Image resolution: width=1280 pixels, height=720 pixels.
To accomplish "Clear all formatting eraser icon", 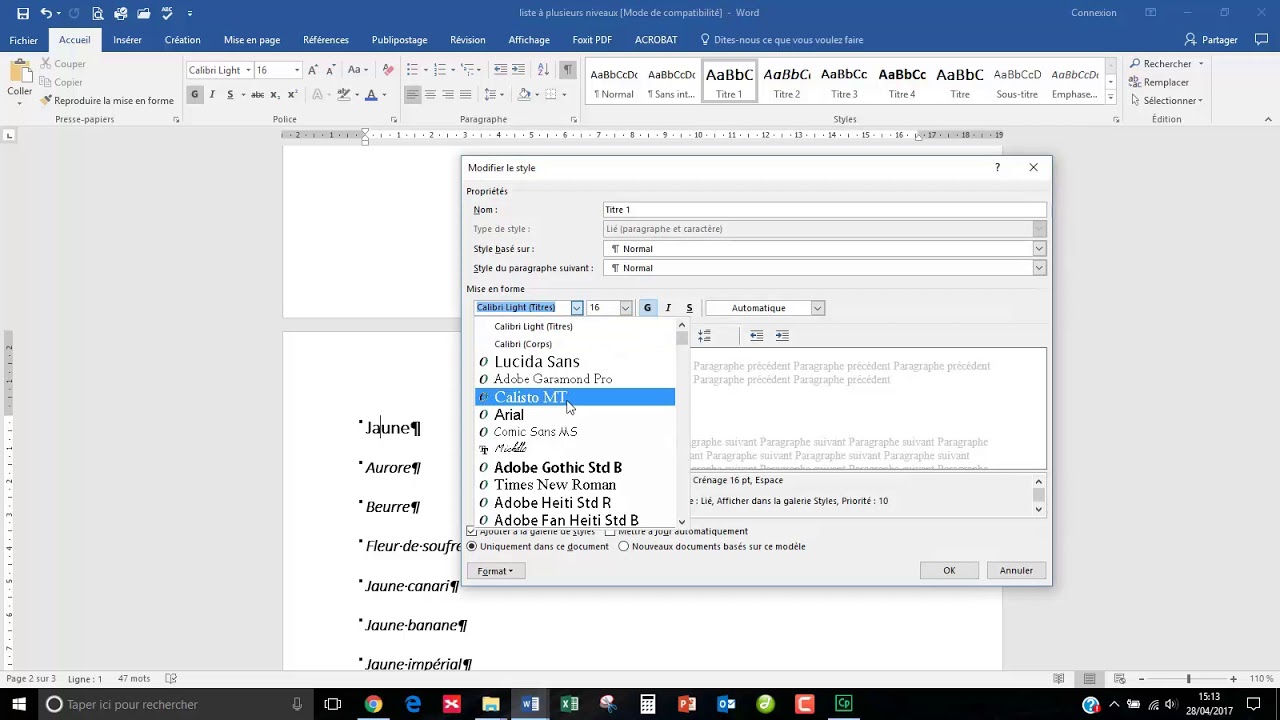I will (x=388, y=70).
